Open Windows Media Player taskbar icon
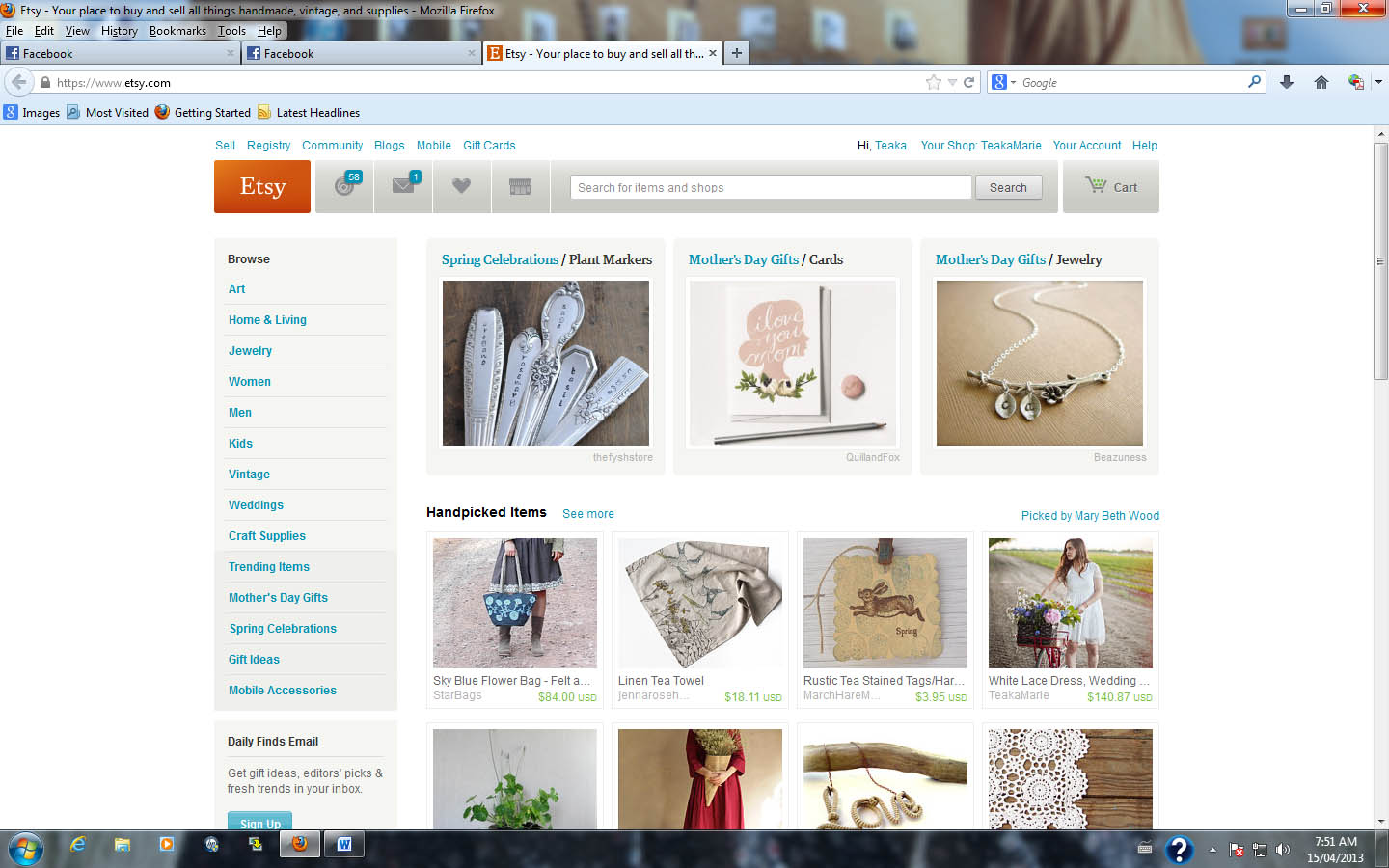The width and height of the screenshot is (1389, 868). [x=166, y=845]
